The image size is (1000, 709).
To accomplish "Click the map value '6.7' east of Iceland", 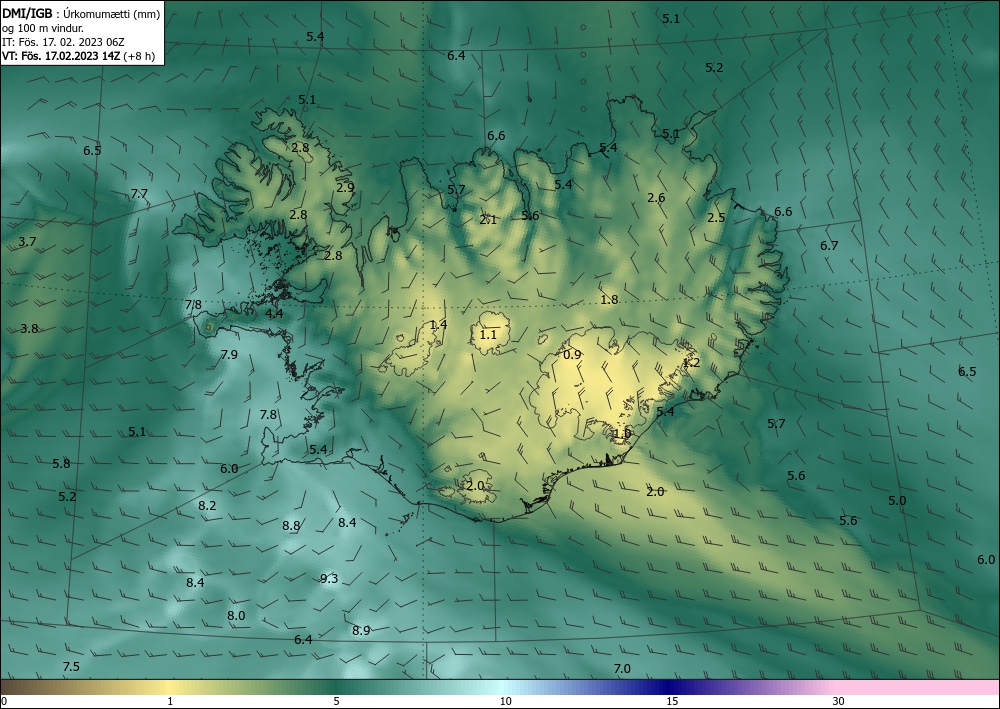I will [829, 245].
